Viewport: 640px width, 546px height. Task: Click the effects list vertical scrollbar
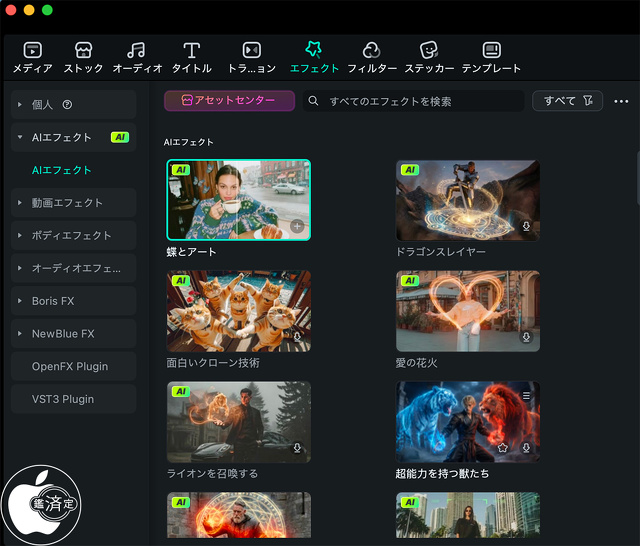tap(638, 178)
